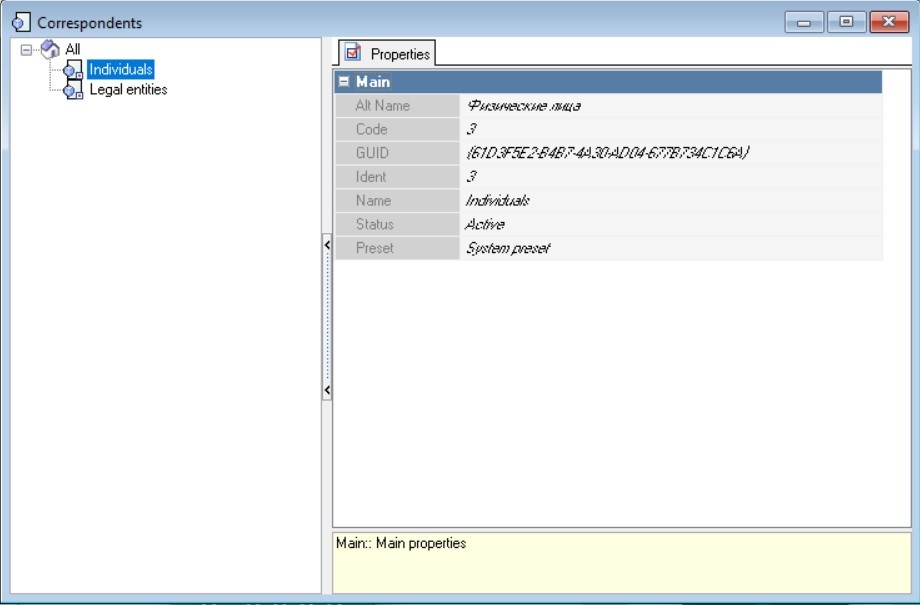
Task: Click the Main properties description text
Action: (401, 543)
